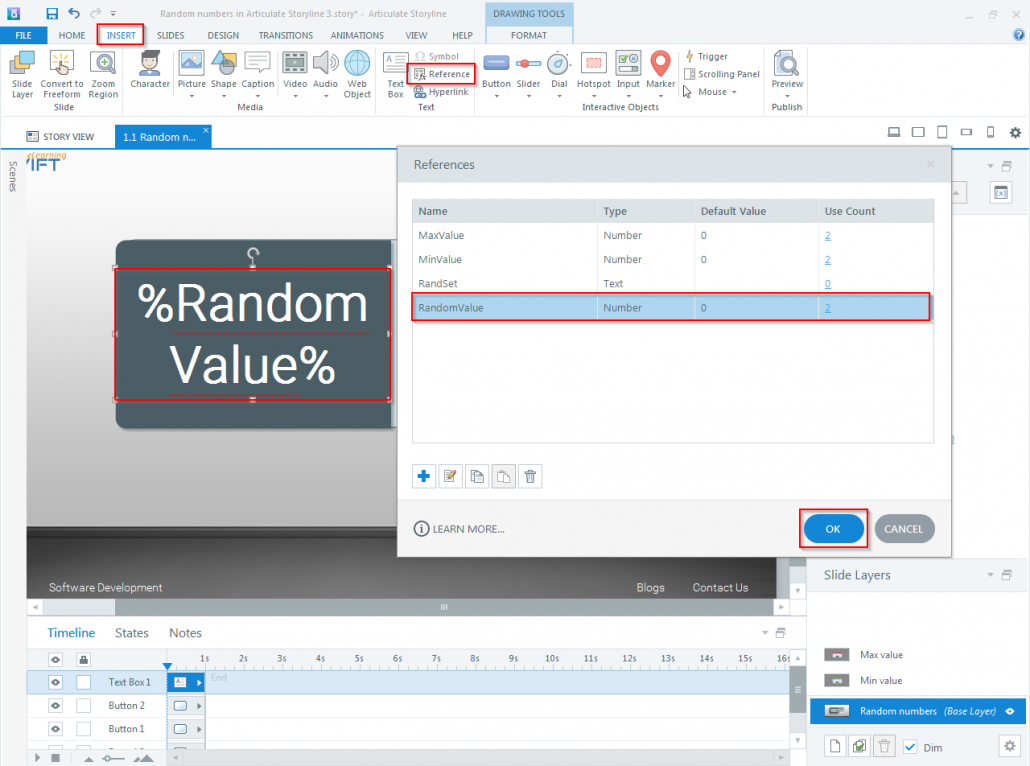Create a new variable with the plus icon
Viewport: 1030px width, 766px height.
[x=423, y=476]
